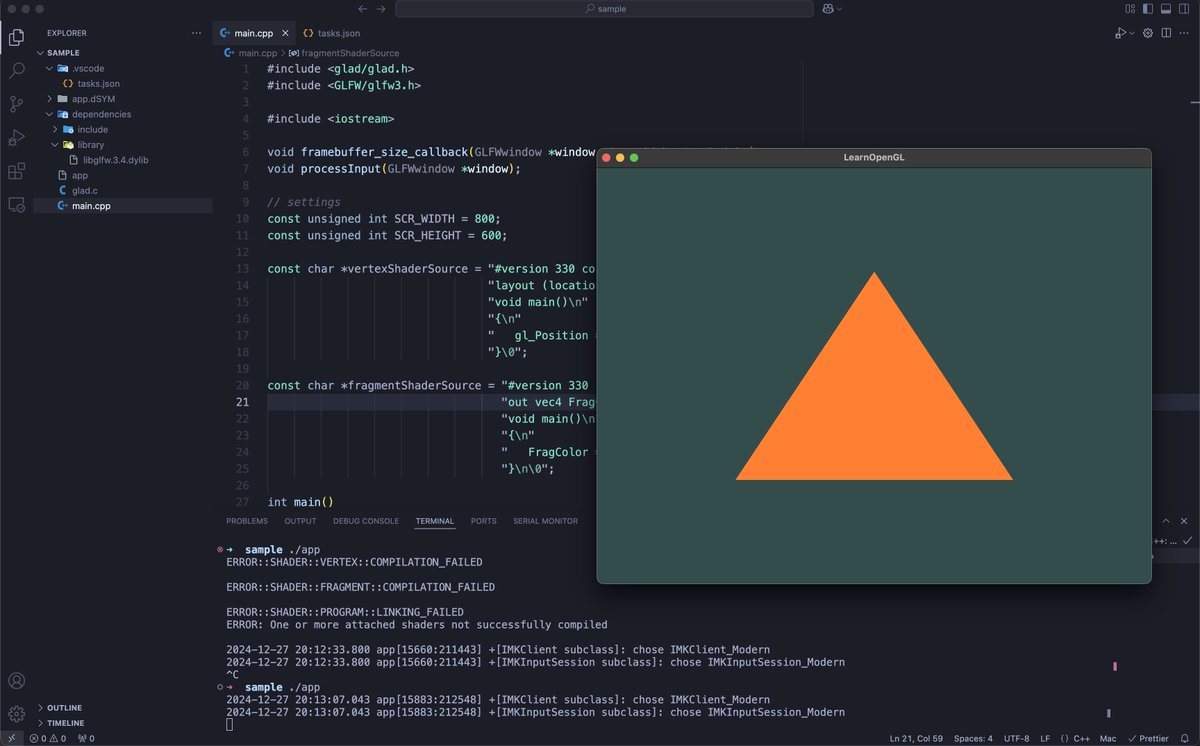Run the C/C++ file with debug button
Viewport: 1200px width, 746px height.
(1121, 33)
